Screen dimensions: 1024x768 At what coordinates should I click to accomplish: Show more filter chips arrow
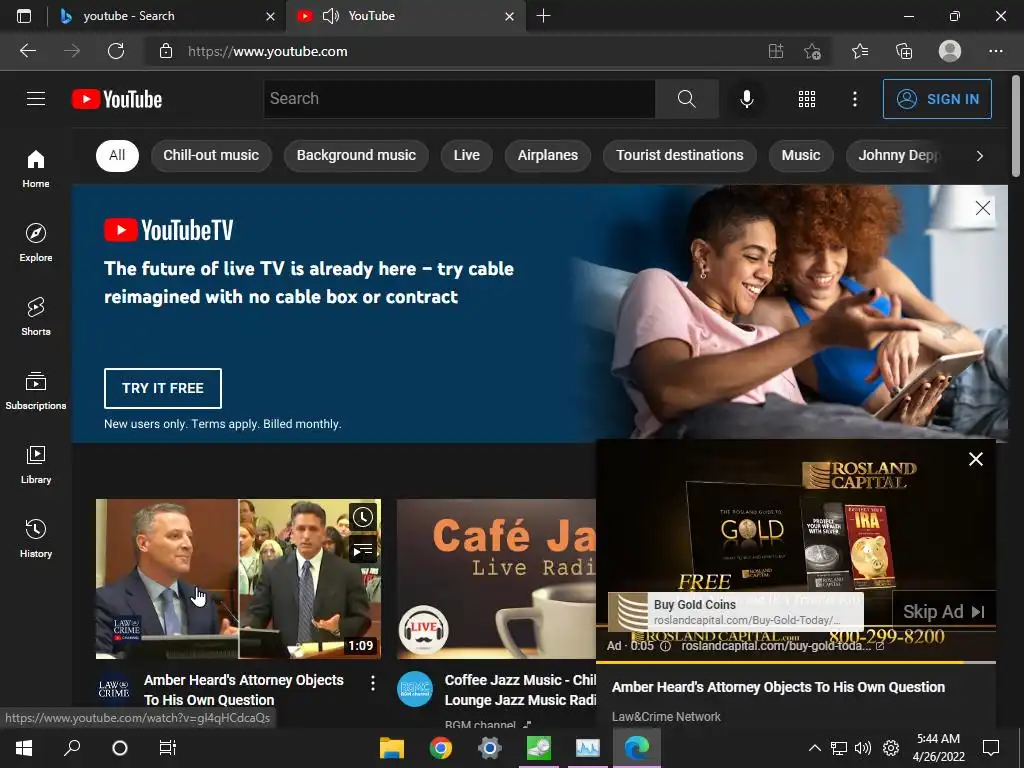979,155
